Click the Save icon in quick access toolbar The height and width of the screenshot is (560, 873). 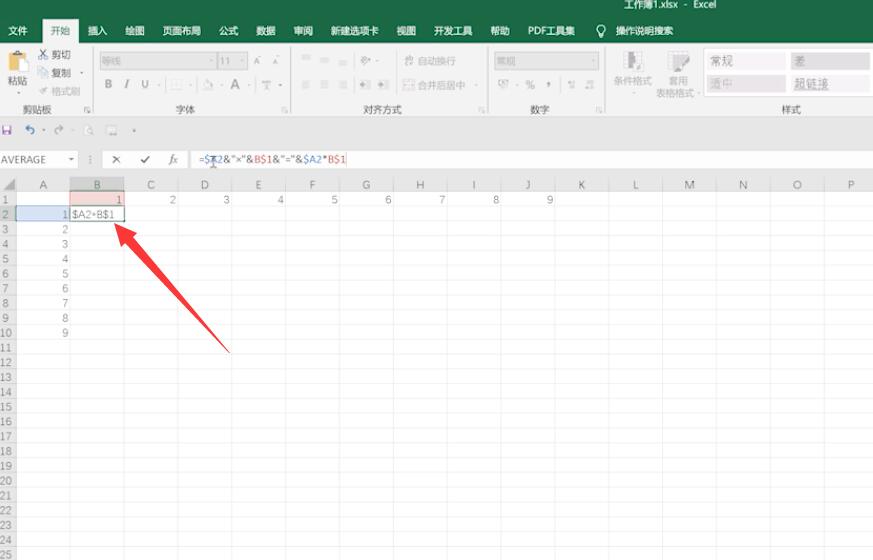click(7, 130)
